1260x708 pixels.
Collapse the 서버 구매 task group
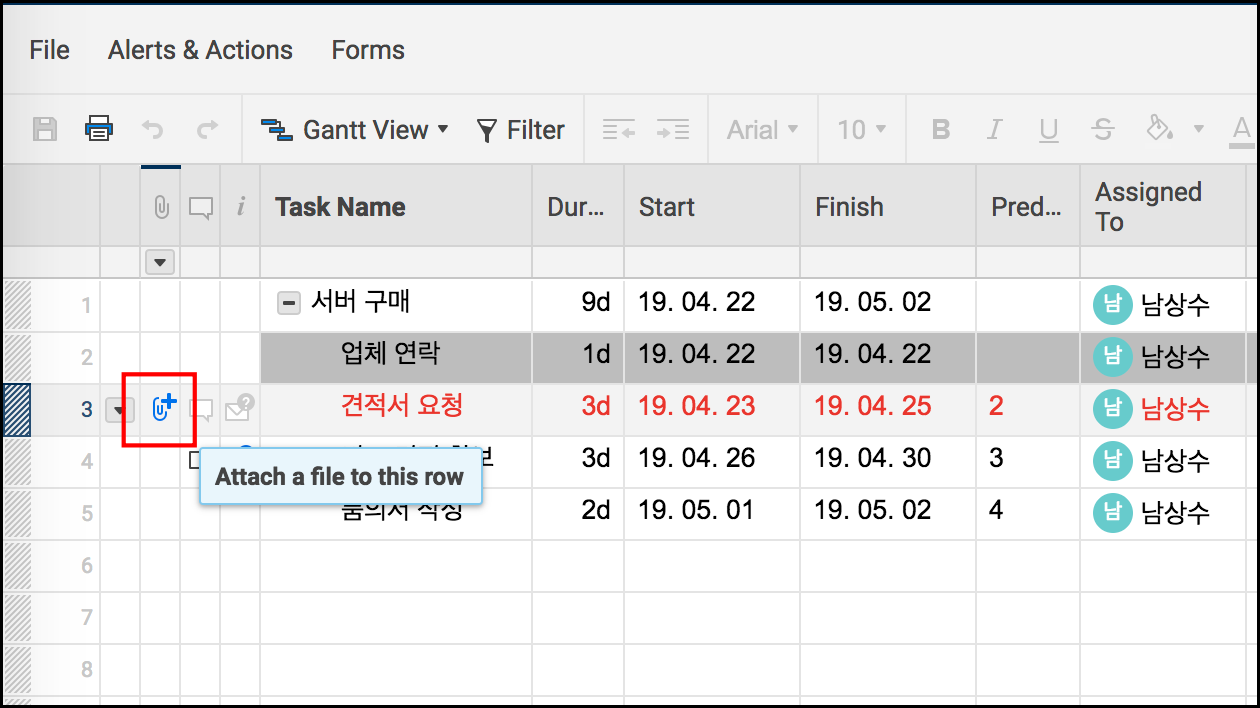tap(288, 304)
